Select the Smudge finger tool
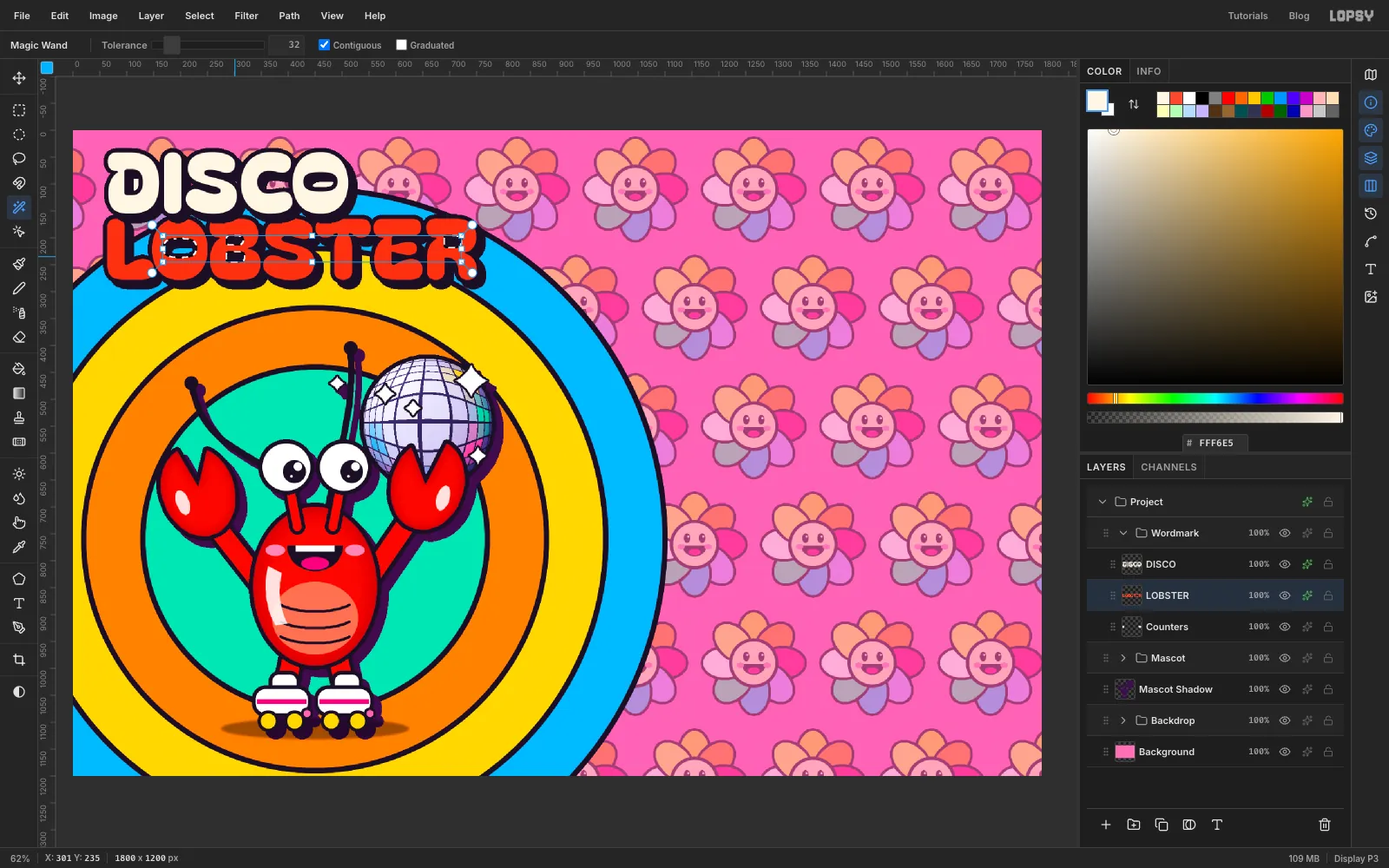Image resolution: width=1389 pixels, height=868 pixels. pyautogui.click(x=19, y=523)
